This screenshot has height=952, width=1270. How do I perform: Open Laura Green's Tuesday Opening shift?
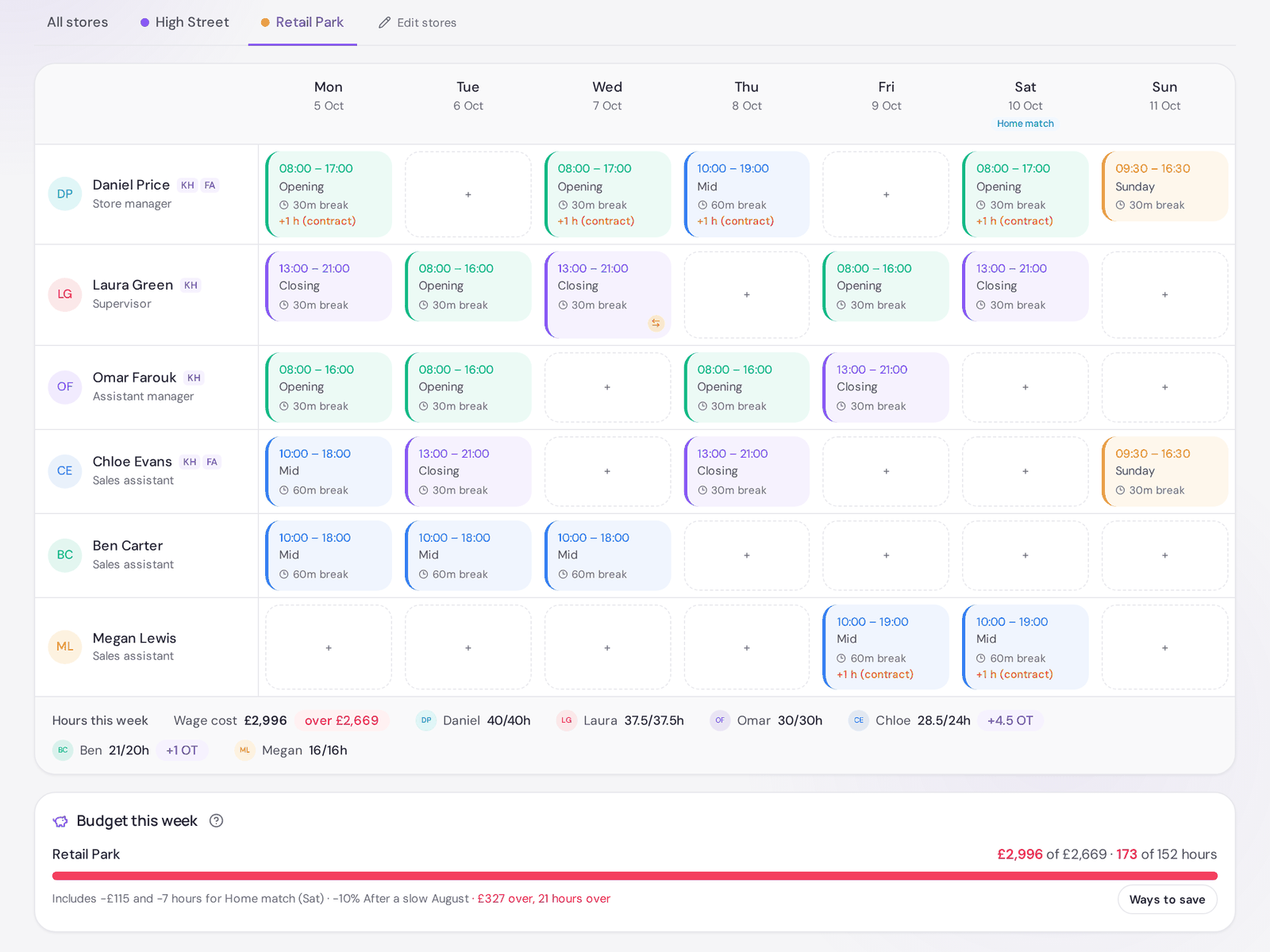coord(468,286)
